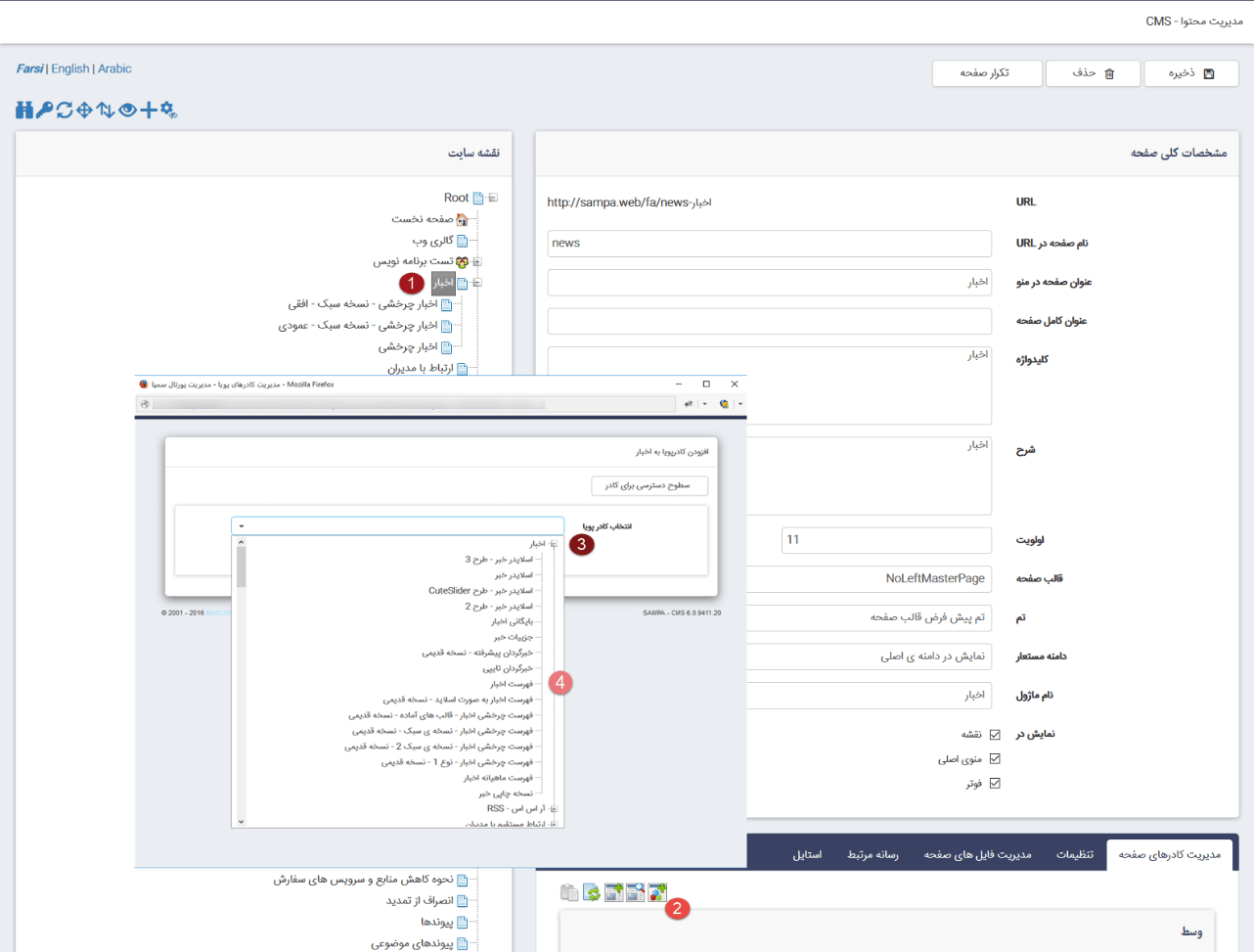The image size is (1254, 952).
Task: Click the dropdown list scrollbar down arrow
Action: [x=242, y=822]
